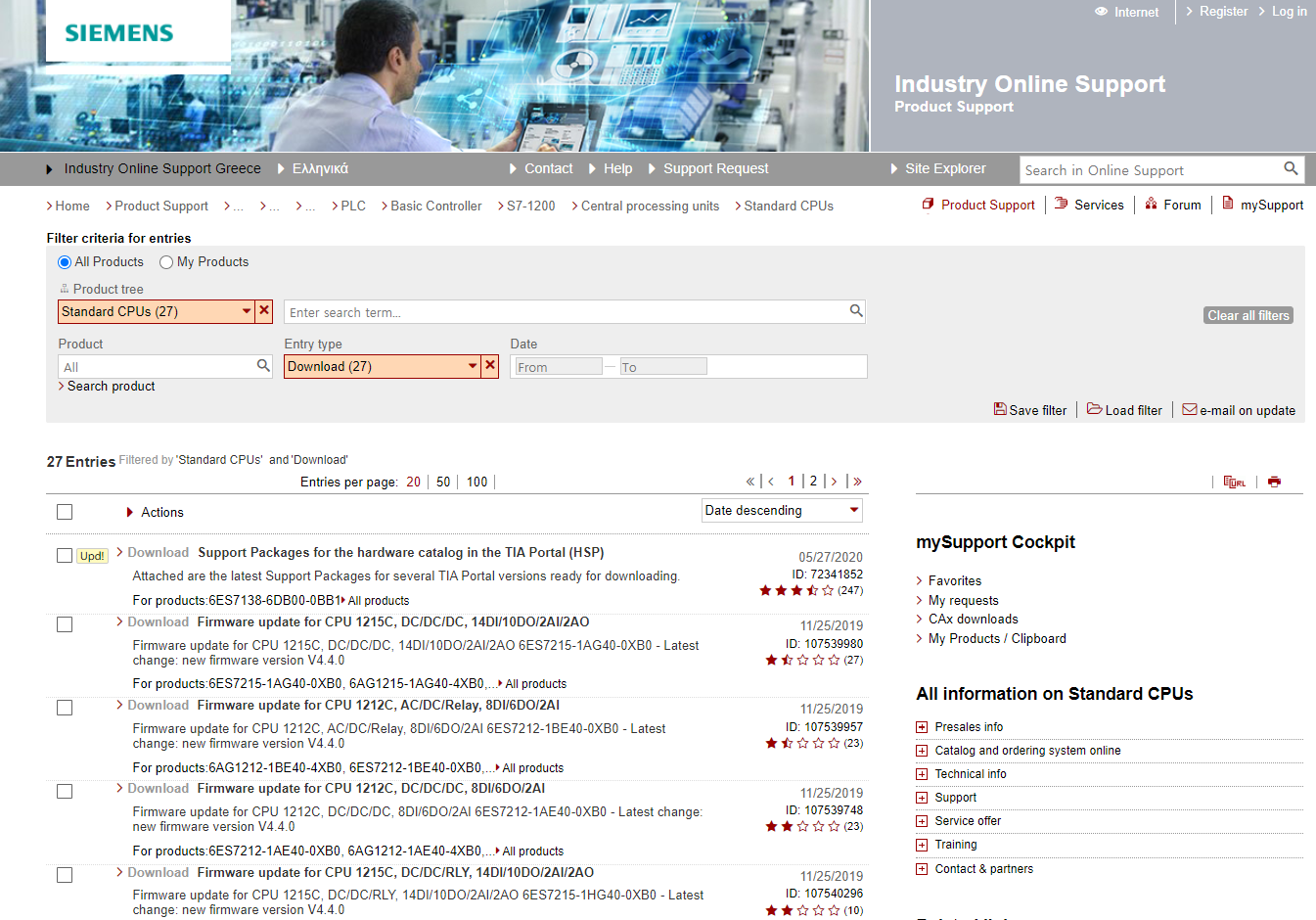The image size is (1316, 920).
Task: Expand the Training section
Action: [922, 845]
